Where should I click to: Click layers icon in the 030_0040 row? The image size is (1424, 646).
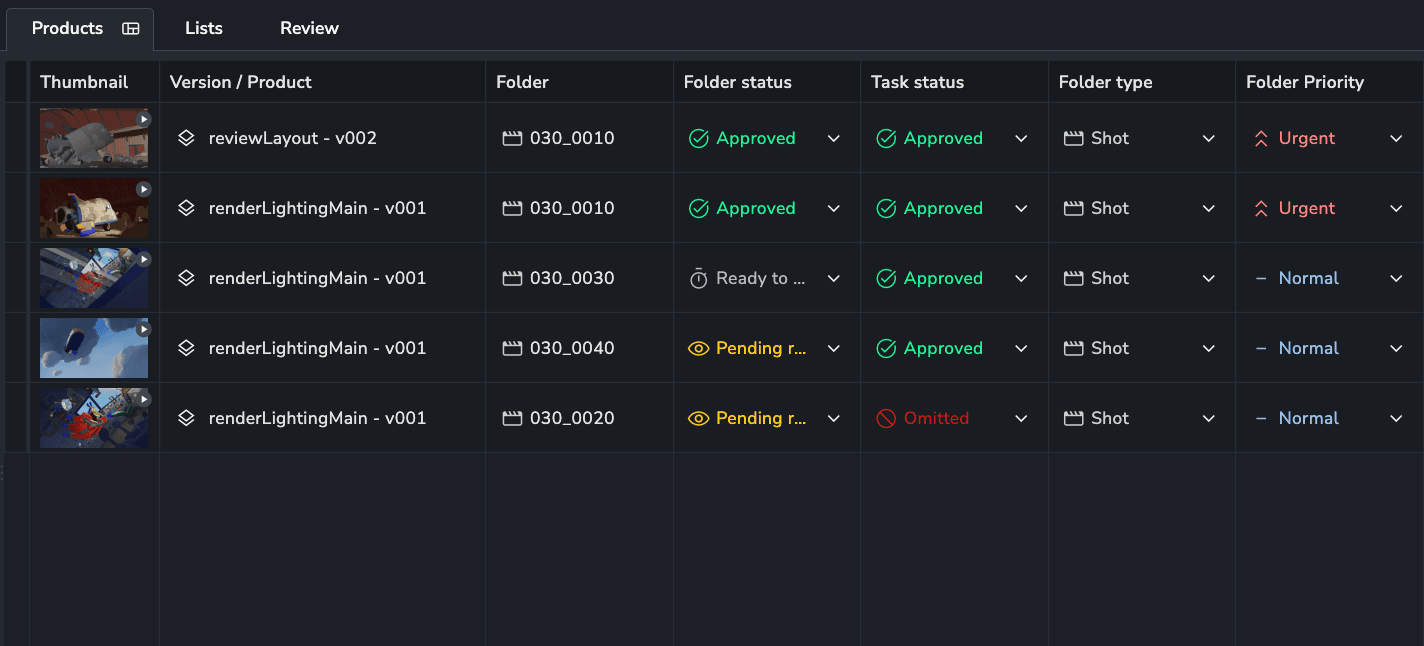pyautogui.click(x=186, y=348)
